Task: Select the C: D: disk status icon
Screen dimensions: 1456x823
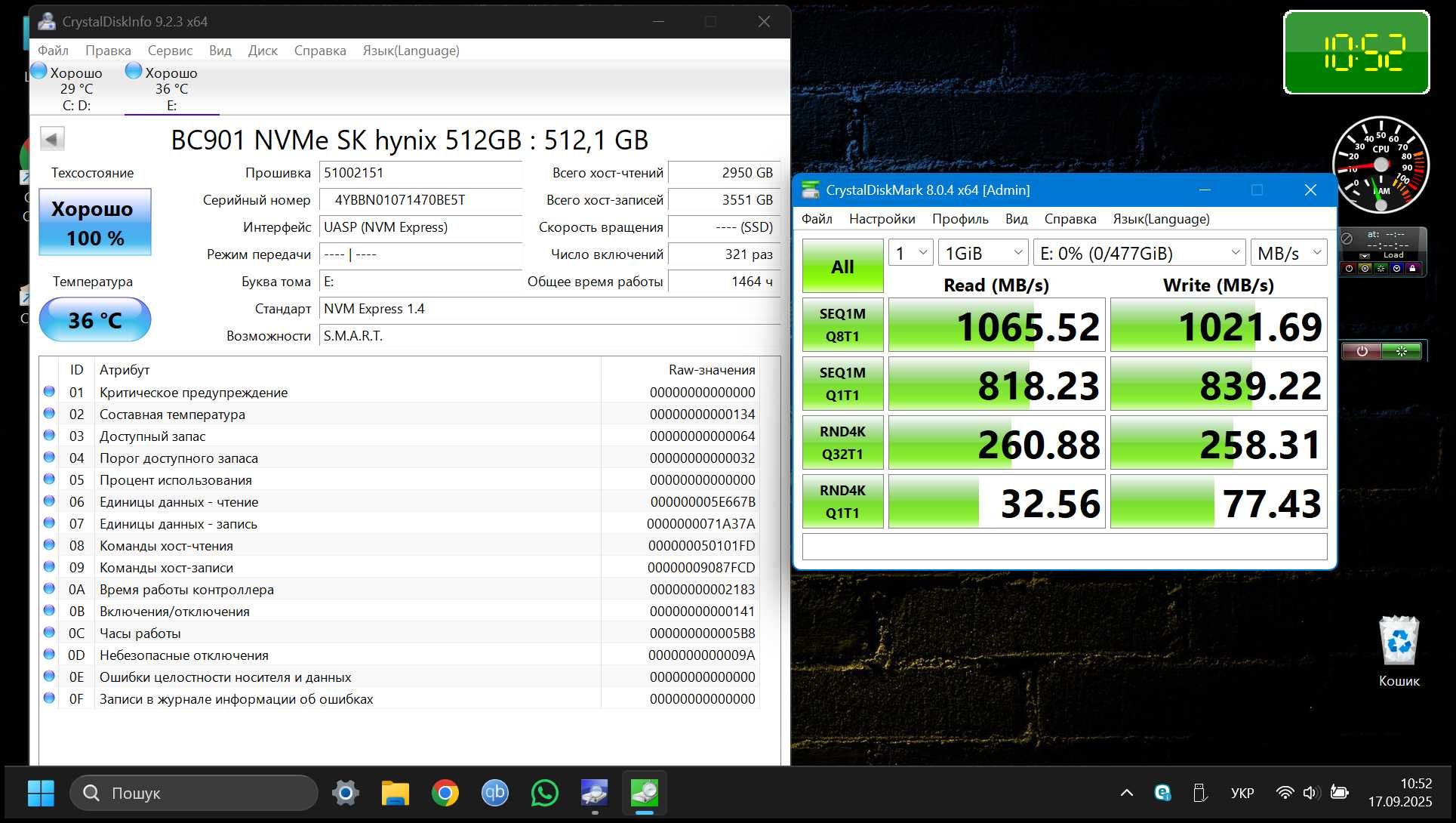Action: (39, 71)
